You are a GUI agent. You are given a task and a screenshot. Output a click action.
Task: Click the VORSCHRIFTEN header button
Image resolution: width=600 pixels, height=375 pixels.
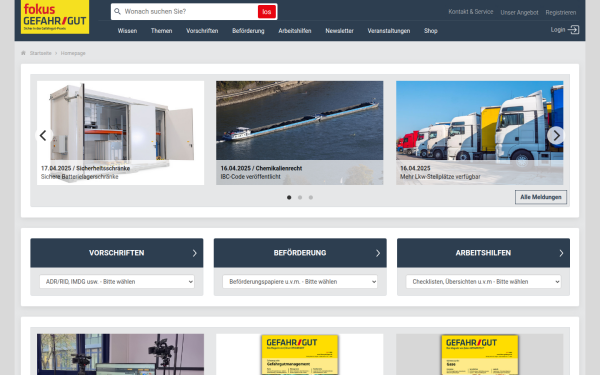coord(117,253)
